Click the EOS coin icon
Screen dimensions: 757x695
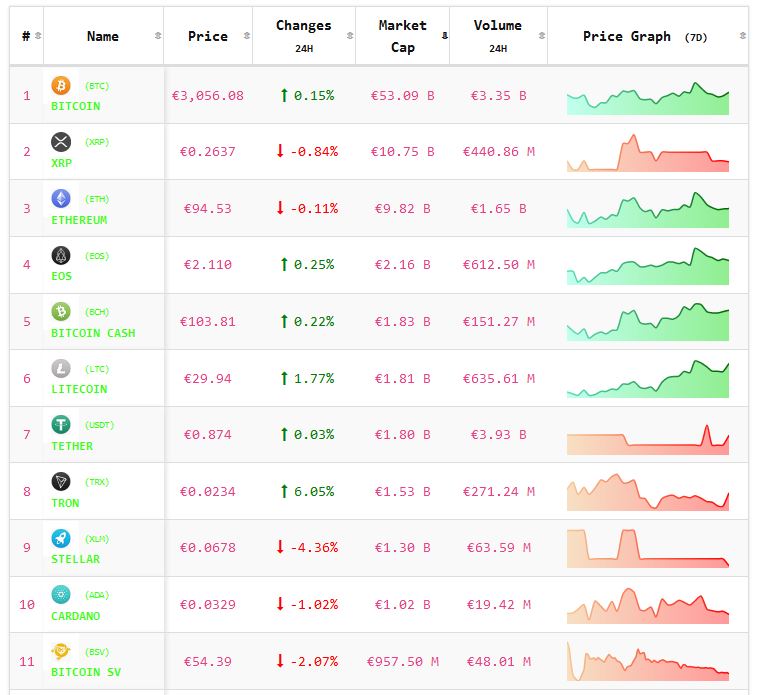coord(61,255)
